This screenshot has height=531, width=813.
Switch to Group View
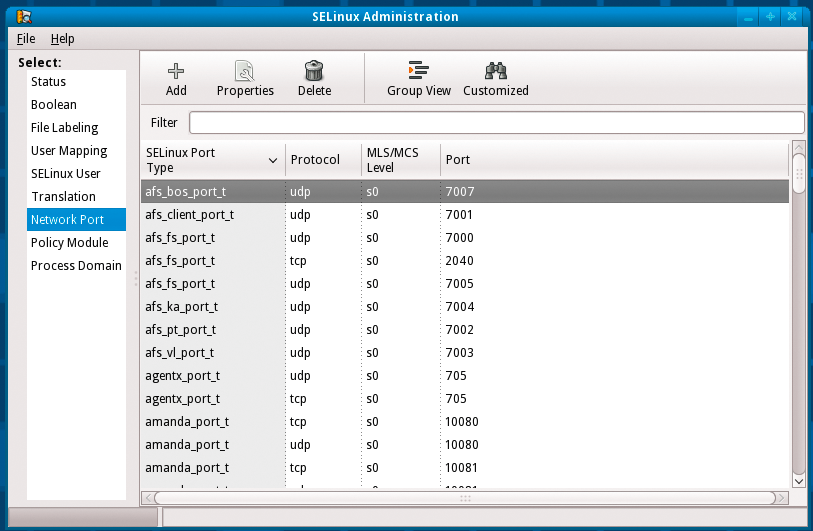(418, 79)
